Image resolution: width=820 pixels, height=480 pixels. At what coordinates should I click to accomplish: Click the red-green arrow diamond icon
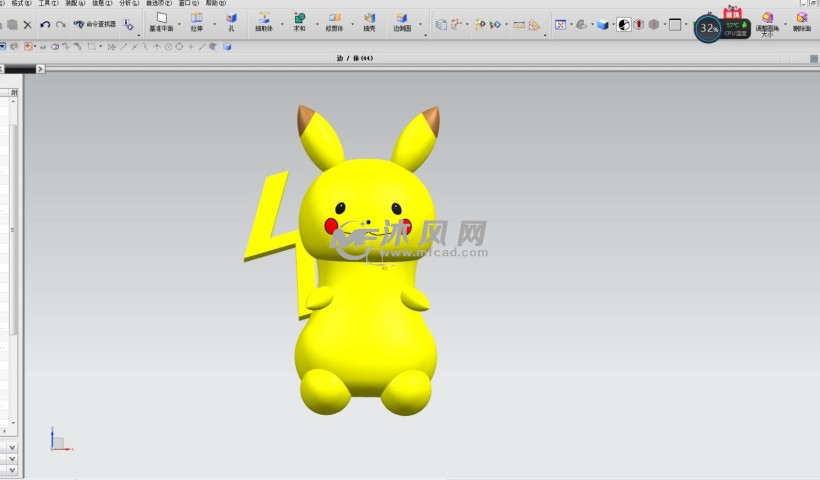495,25
